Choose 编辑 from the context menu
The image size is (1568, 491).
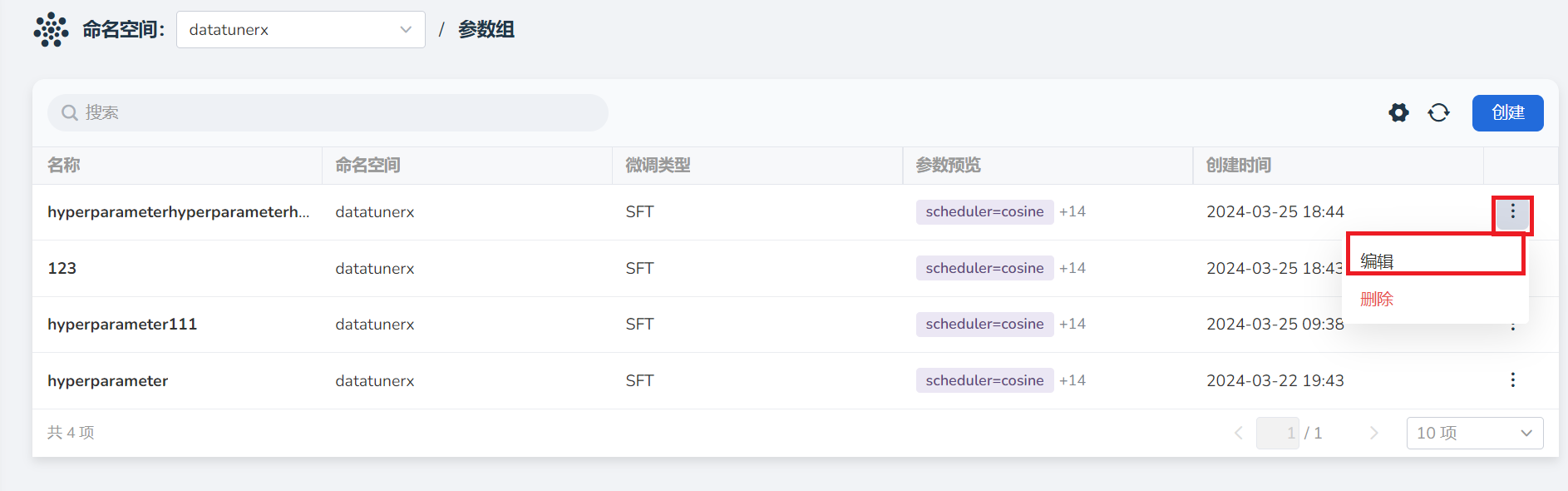(x=1435, y=261)
